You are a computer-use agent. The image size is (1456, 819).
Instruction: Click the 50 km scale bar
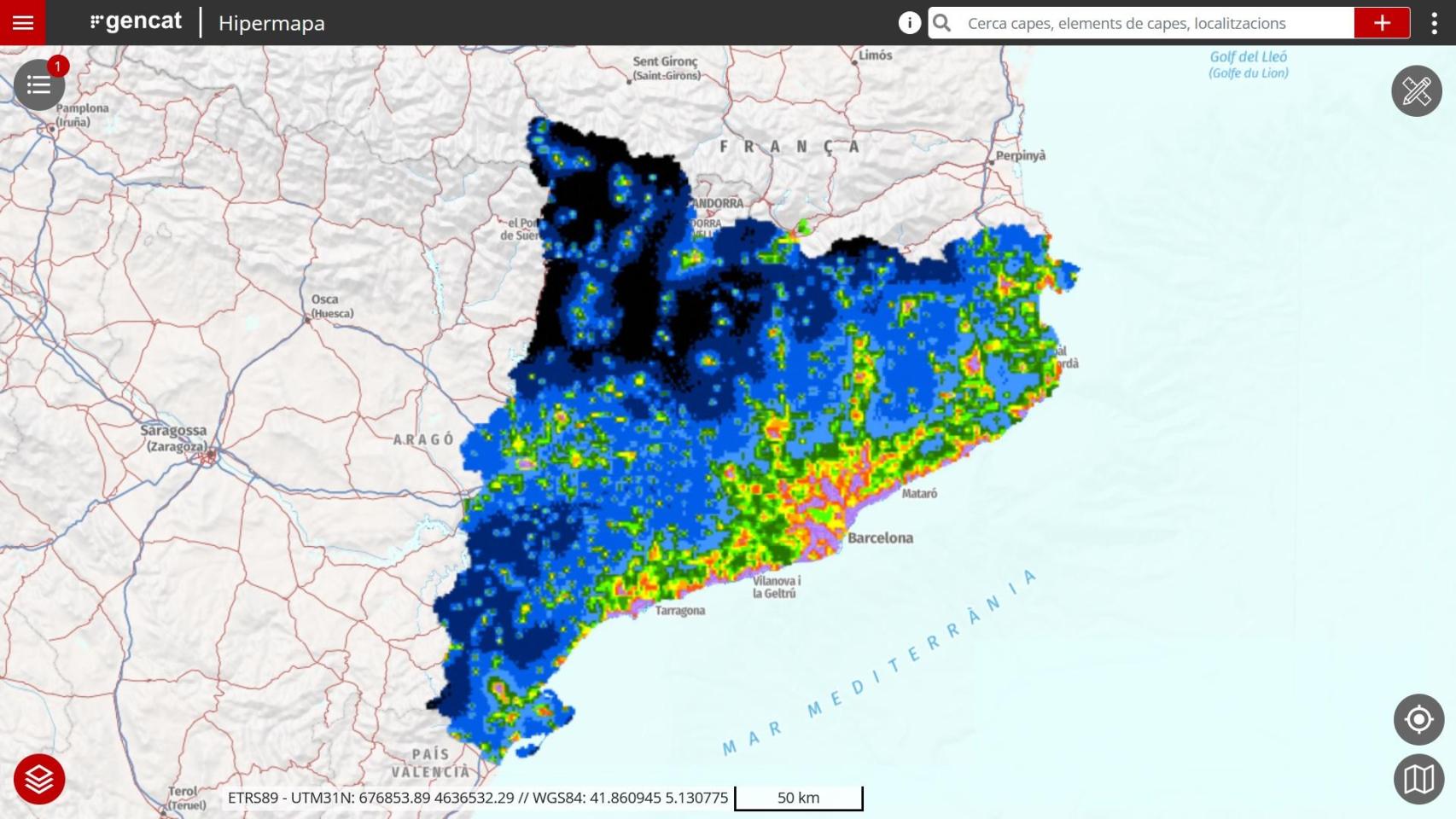[x=798, y=798]
